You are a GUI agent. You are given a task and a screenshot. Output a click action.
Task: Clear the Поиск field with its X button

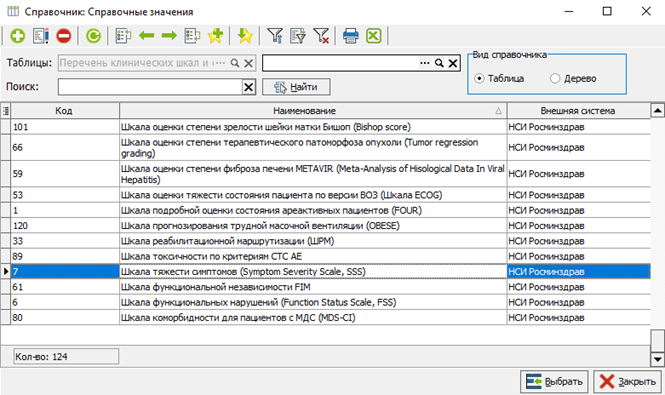[x=249, y=87]
